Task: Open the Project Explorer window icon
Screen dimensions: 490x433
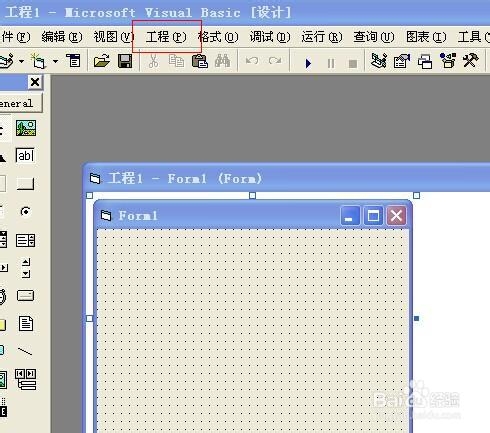Action: point(379,61)
